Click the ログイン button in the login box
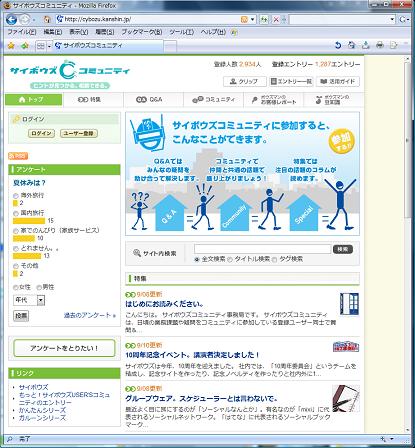The width and height of the screenshot is (415, 448). point(41,133)
